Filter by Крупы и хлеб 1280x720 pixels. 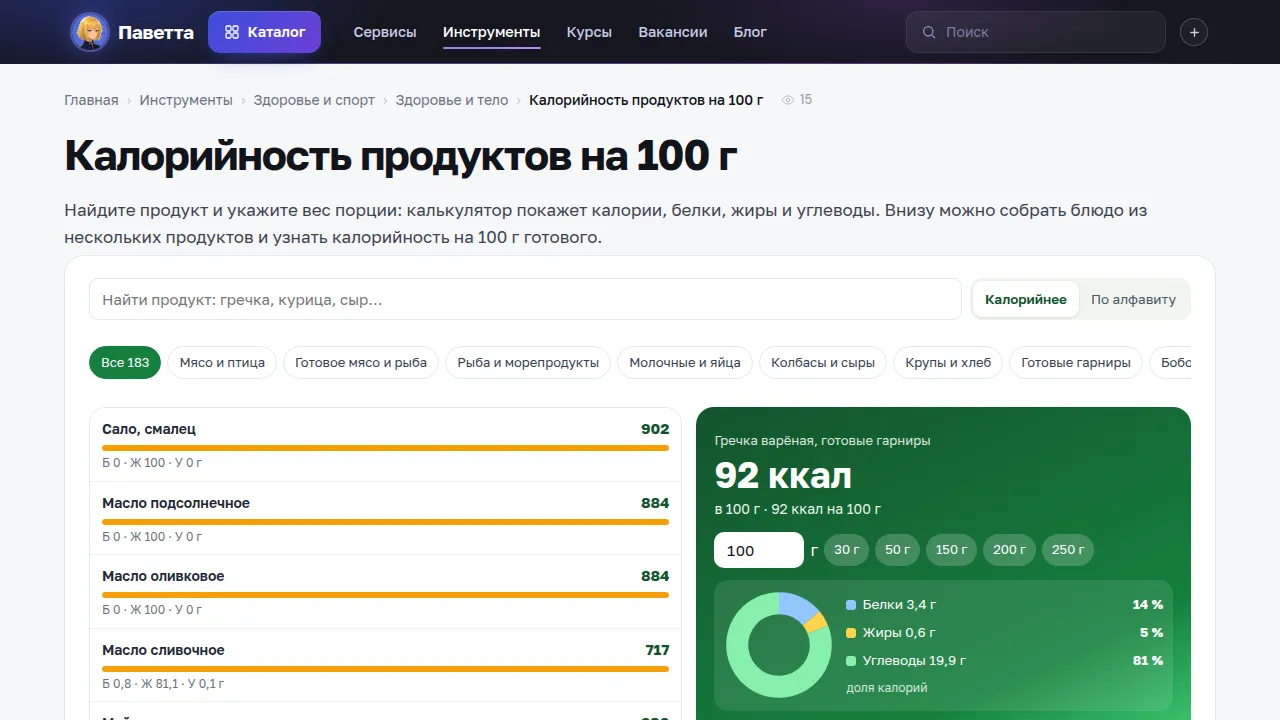(x=948, y=362)
